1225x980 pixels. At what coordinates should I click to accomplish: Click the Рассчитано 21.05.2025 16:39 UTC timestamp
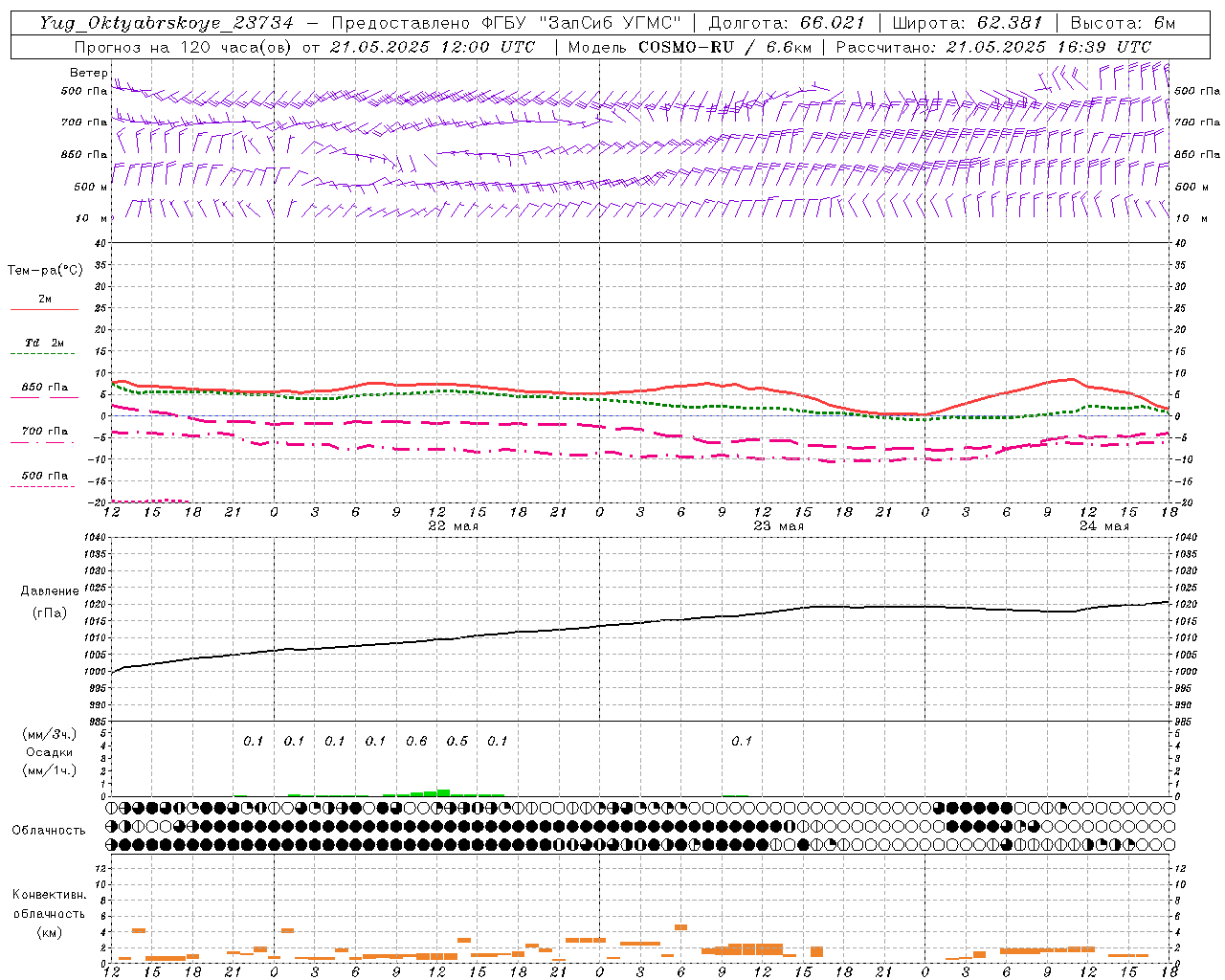tap(993, 47)
